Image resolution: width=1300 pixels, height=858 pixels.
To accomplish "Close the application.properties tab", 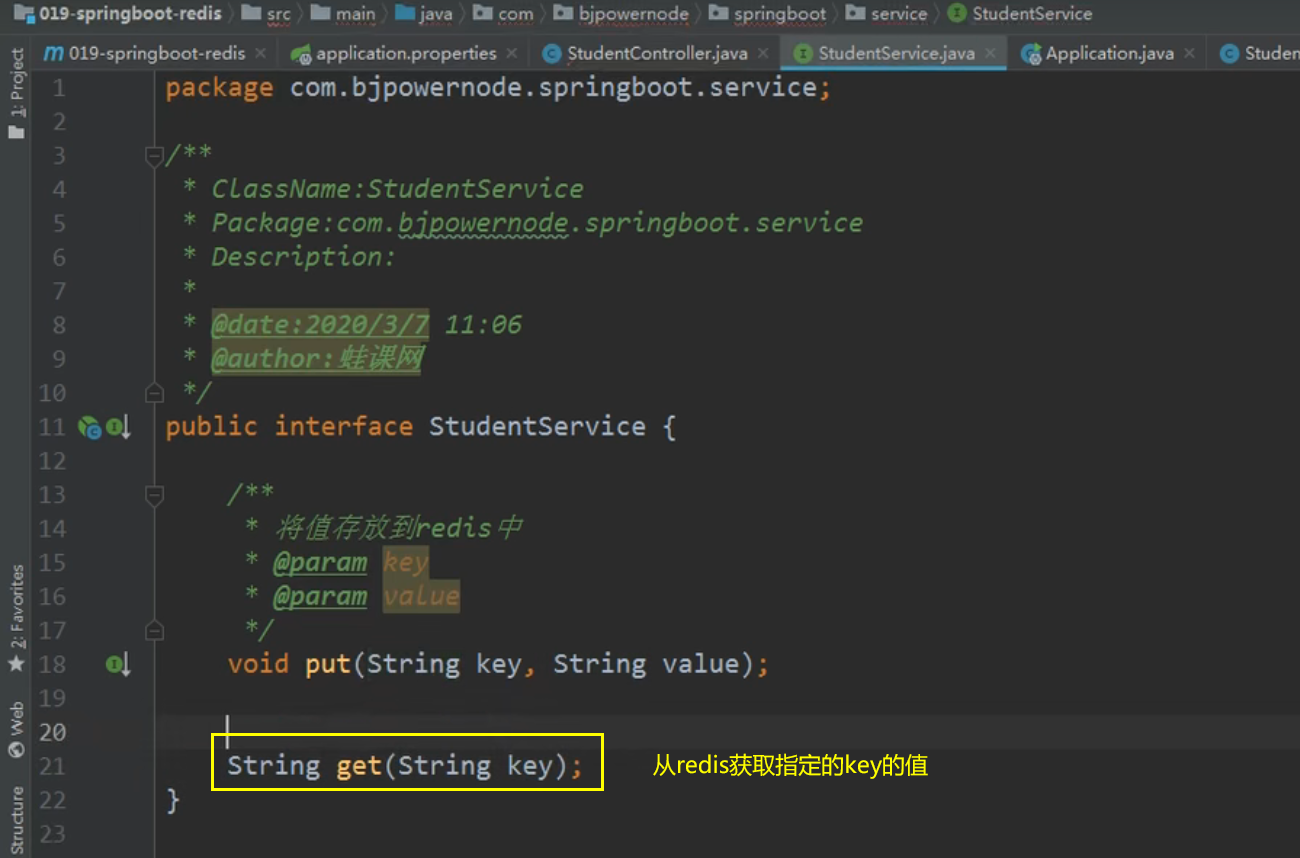I will [512, 53].
